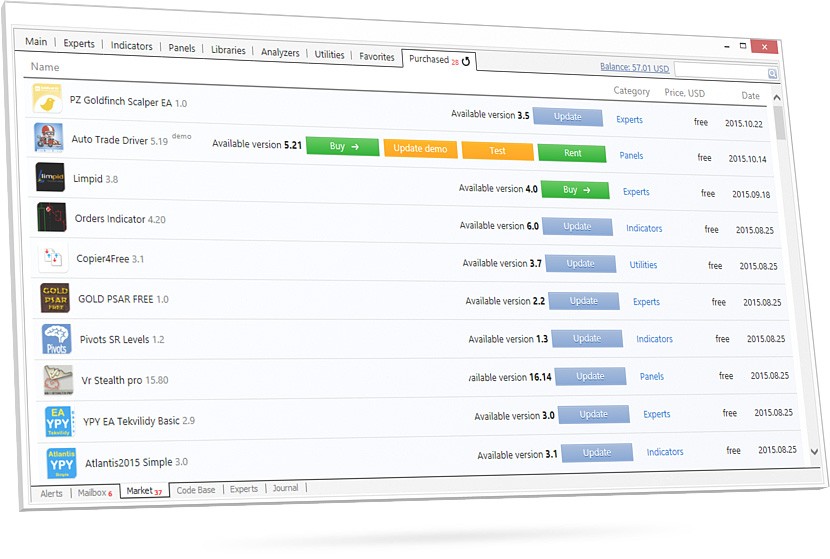Click the Auto Trade Driver product icon
The image size is (830, 559).
click(48, 137)
